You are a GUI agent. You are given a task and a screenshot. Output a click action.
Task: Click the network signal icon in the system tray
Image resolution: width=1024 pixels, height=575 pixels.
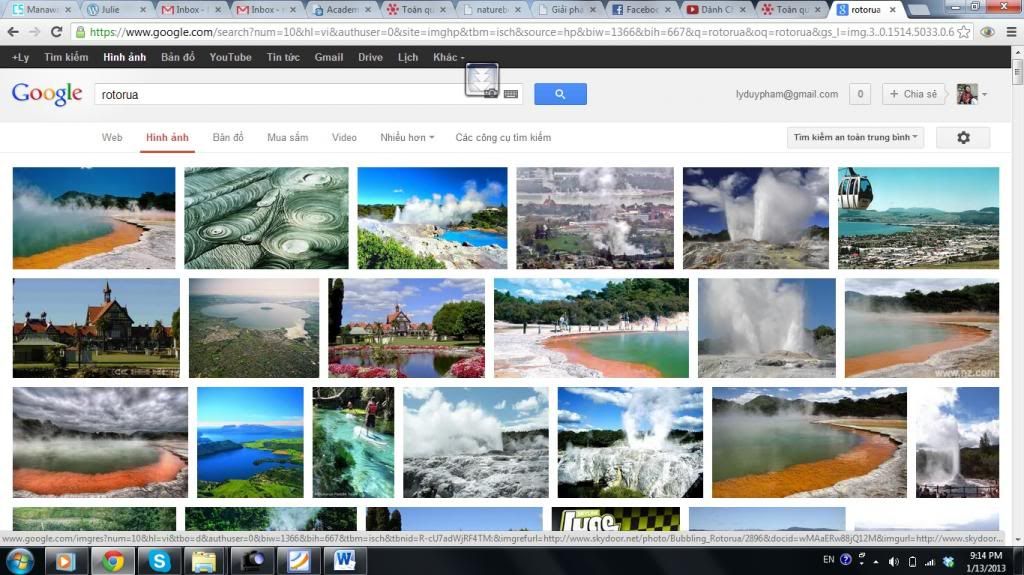pyautogui.click(x=929, y=561)
